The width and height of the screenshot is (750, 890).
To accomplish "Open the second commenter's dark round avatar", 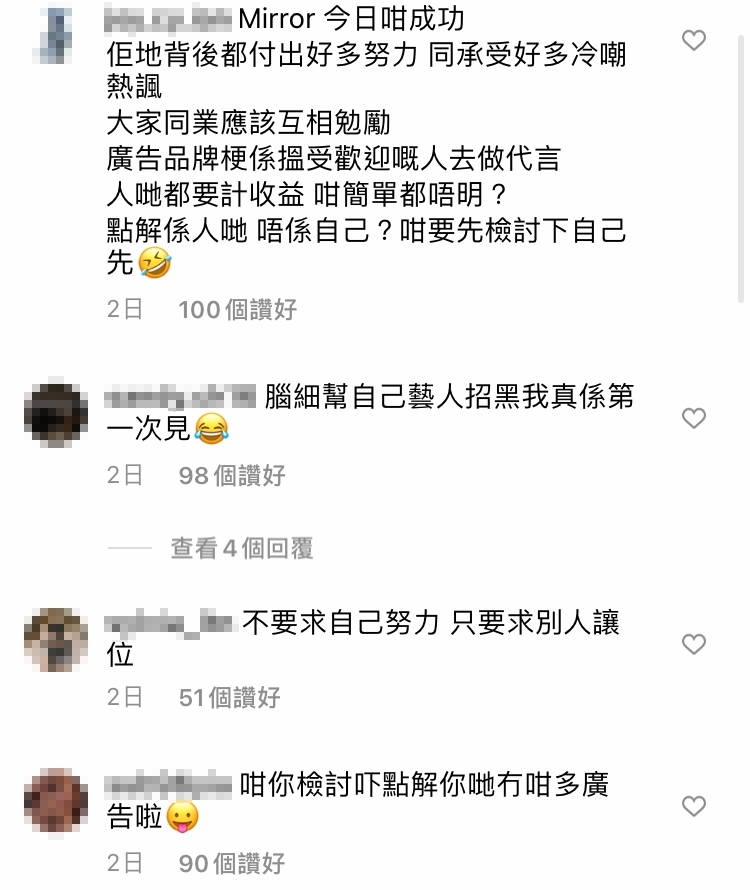I will [x=56, y=413].
